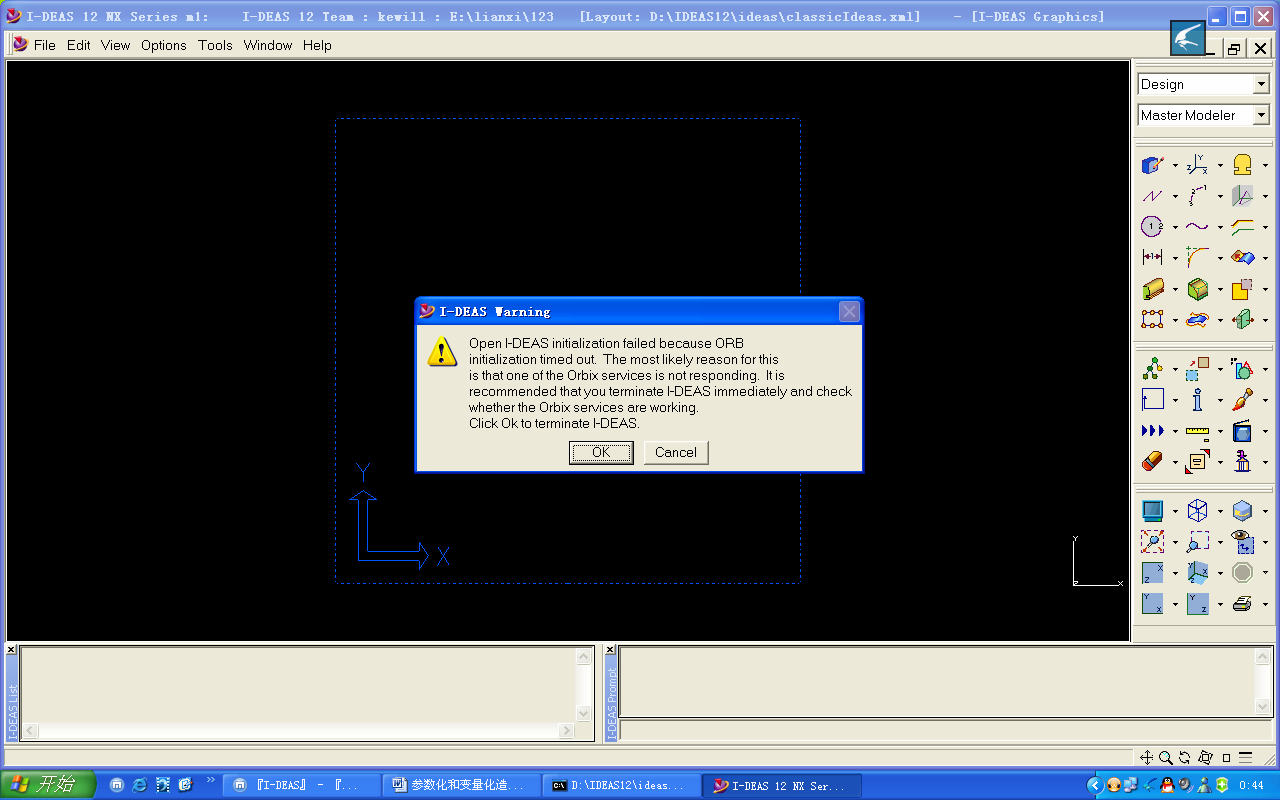Expand the Sketch in Place icon flyout arrow
The height and width of the screenshot is (800, 1280).
[1175, 167]
